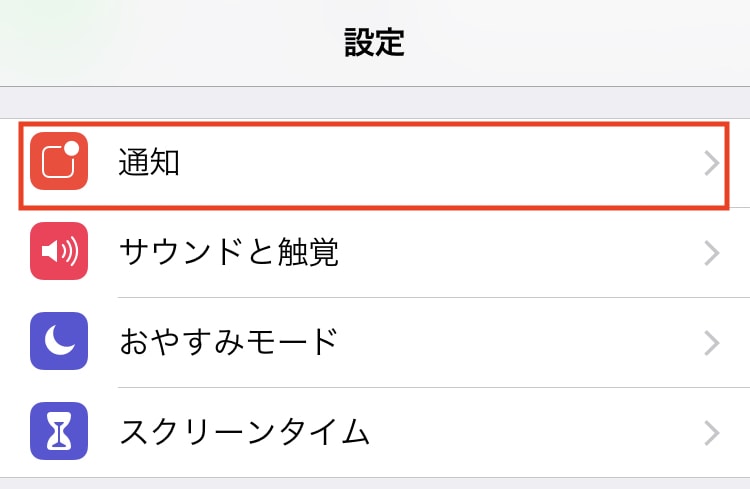The height and width of the screenshot is (489, 750).
Task: Click the chevron on the スクリーンタイム row
Action: pyautogui.click(x=712, y=433)
